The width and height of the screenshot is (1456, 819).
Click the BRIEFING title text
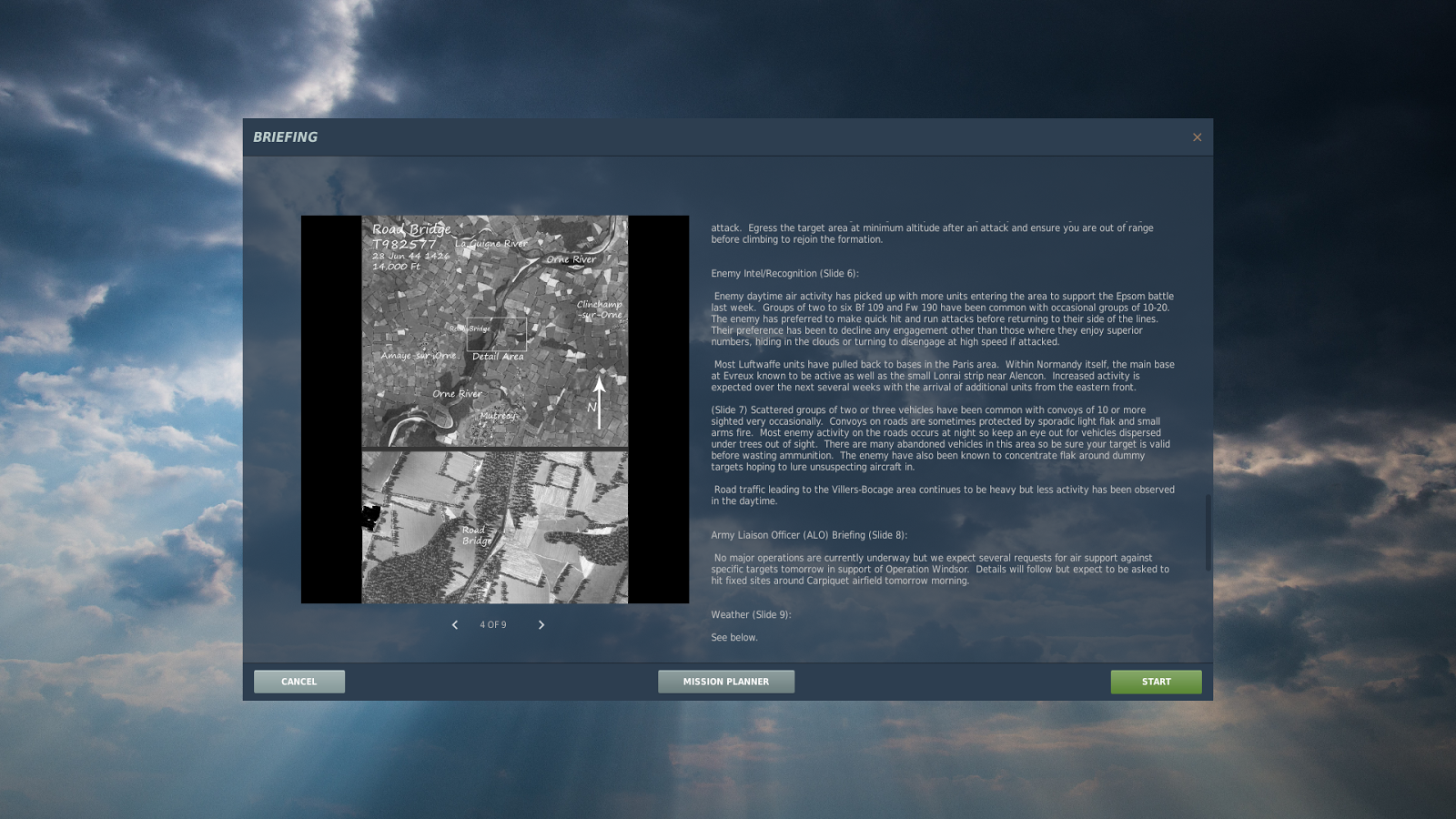click(x=286, y=137)
